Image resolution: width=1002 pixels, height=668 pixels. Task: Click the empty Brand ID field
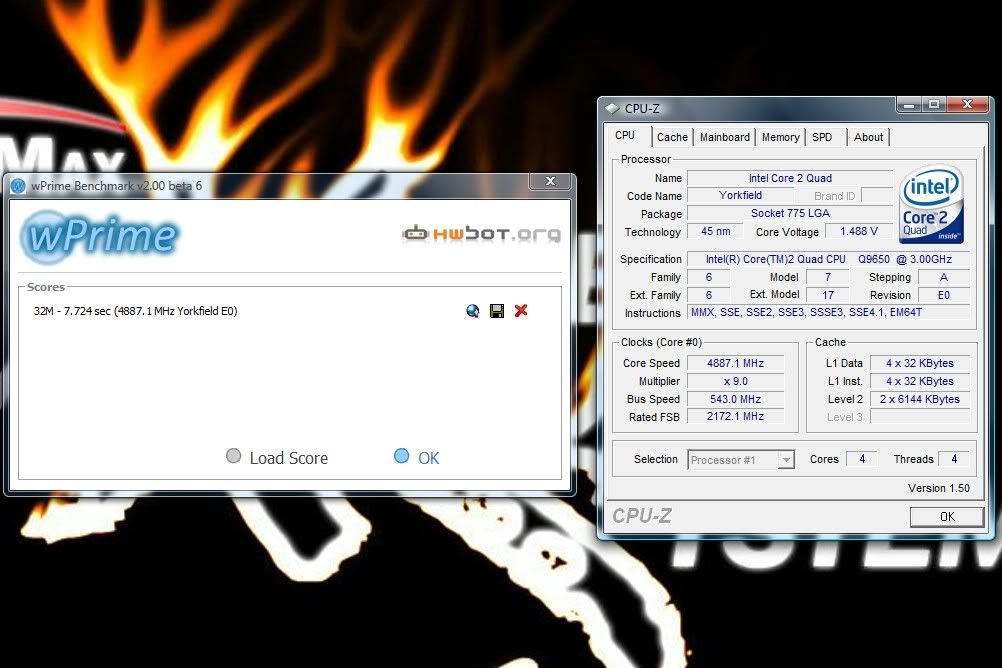[877, 196]
